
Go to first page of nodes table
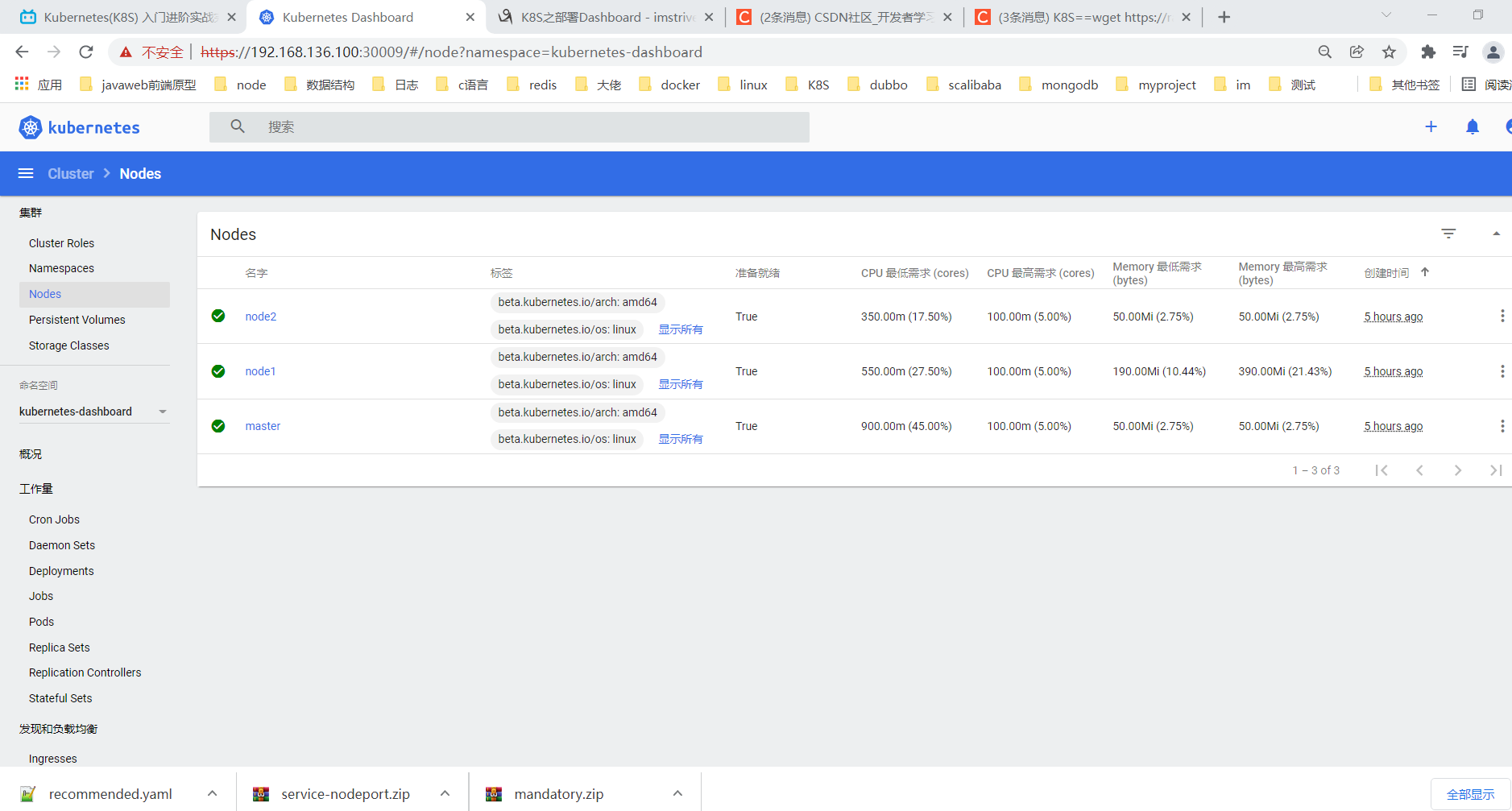1382,470
